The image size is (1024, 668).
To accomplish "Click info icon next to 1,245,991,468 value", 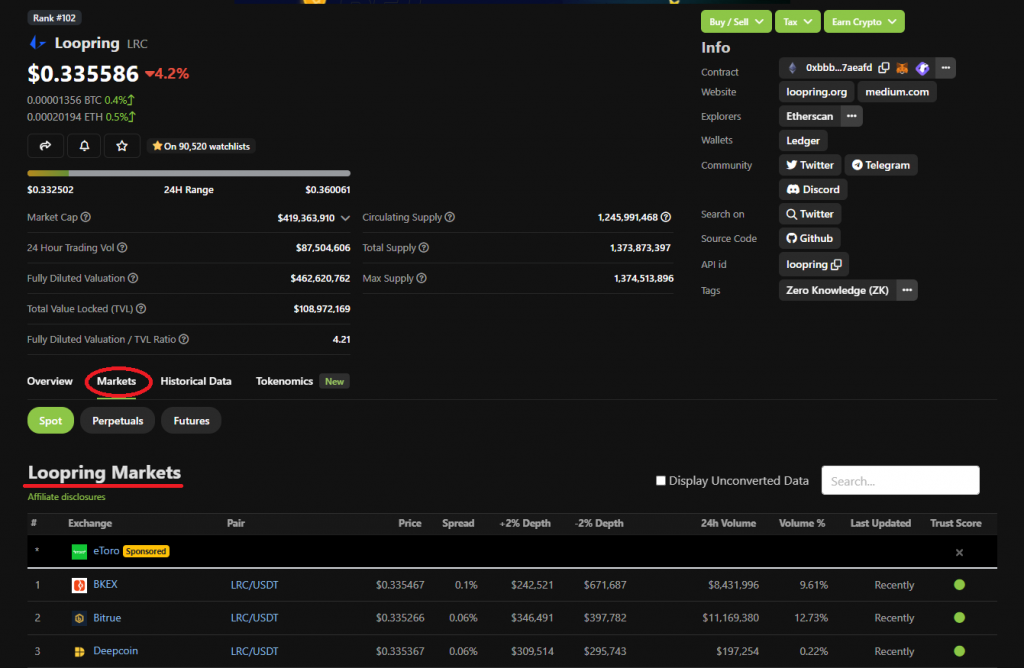I will [666, 217].
